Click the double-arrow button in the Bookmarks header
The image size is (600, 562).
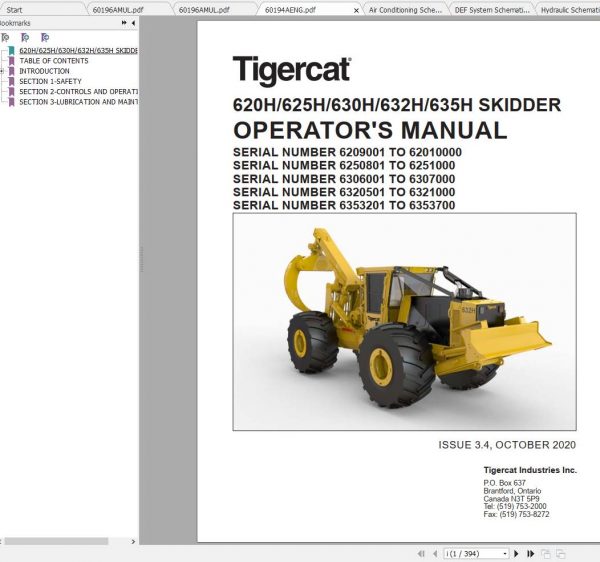pyautogui.click(x=124, y=23)
